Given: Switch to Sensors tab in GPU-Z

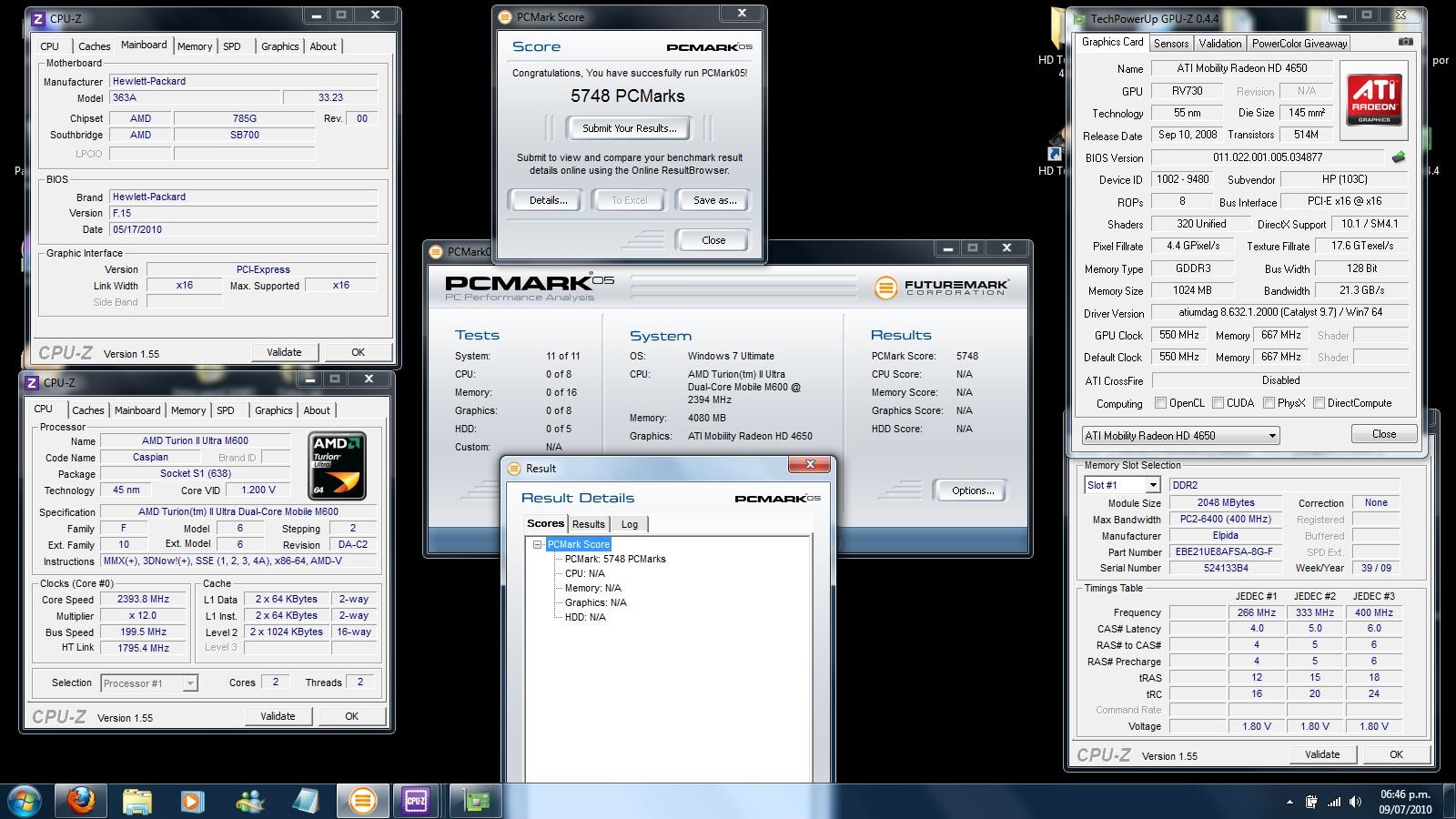Looking at the screenshot, I should tap(1171, 44).
